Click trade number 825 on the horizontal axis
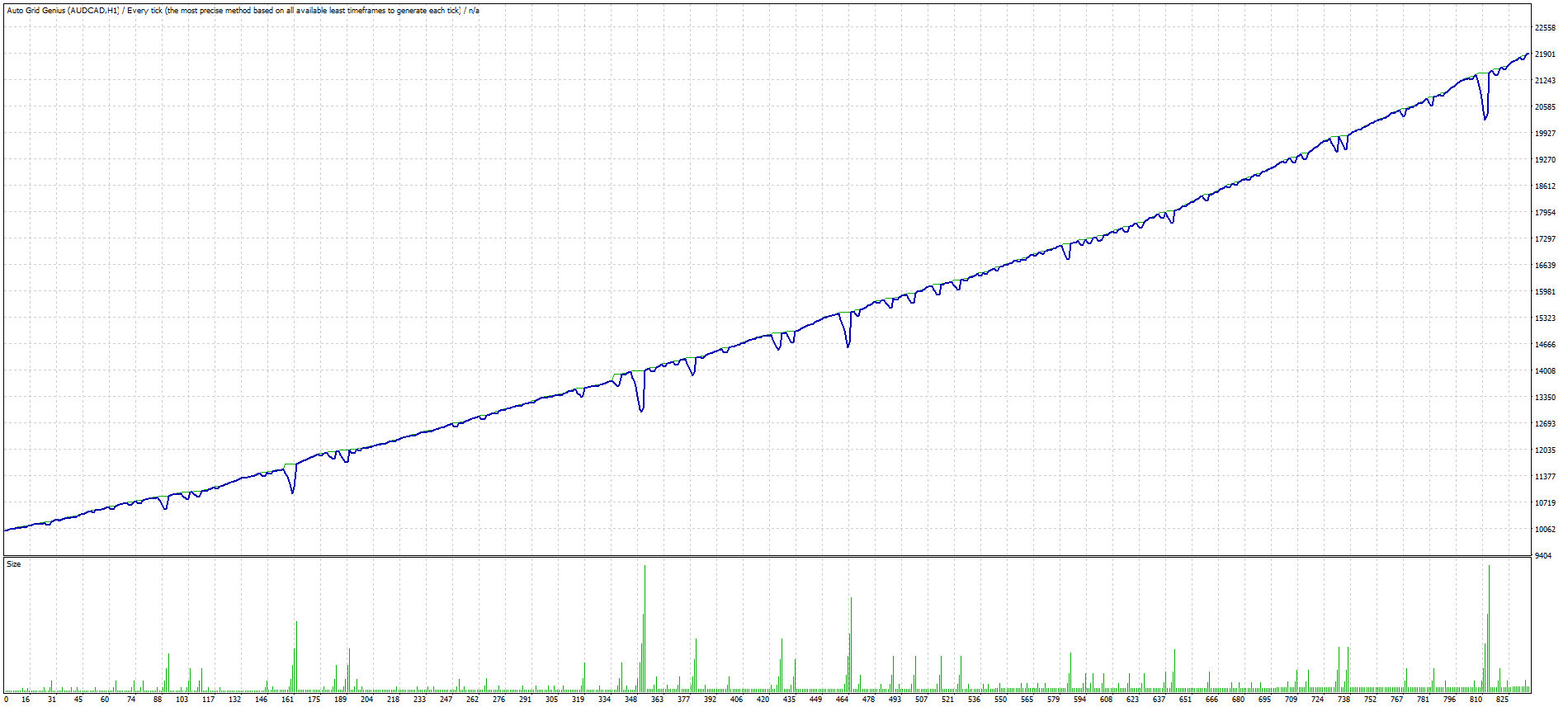1568x707 pixels. click(x=1502, y=700)
